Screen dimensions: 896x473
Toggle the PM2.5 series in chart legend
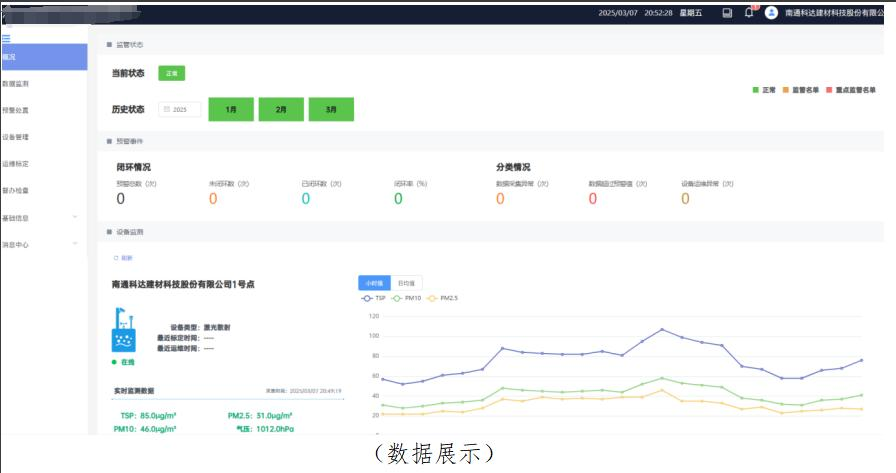coord(442,298)
